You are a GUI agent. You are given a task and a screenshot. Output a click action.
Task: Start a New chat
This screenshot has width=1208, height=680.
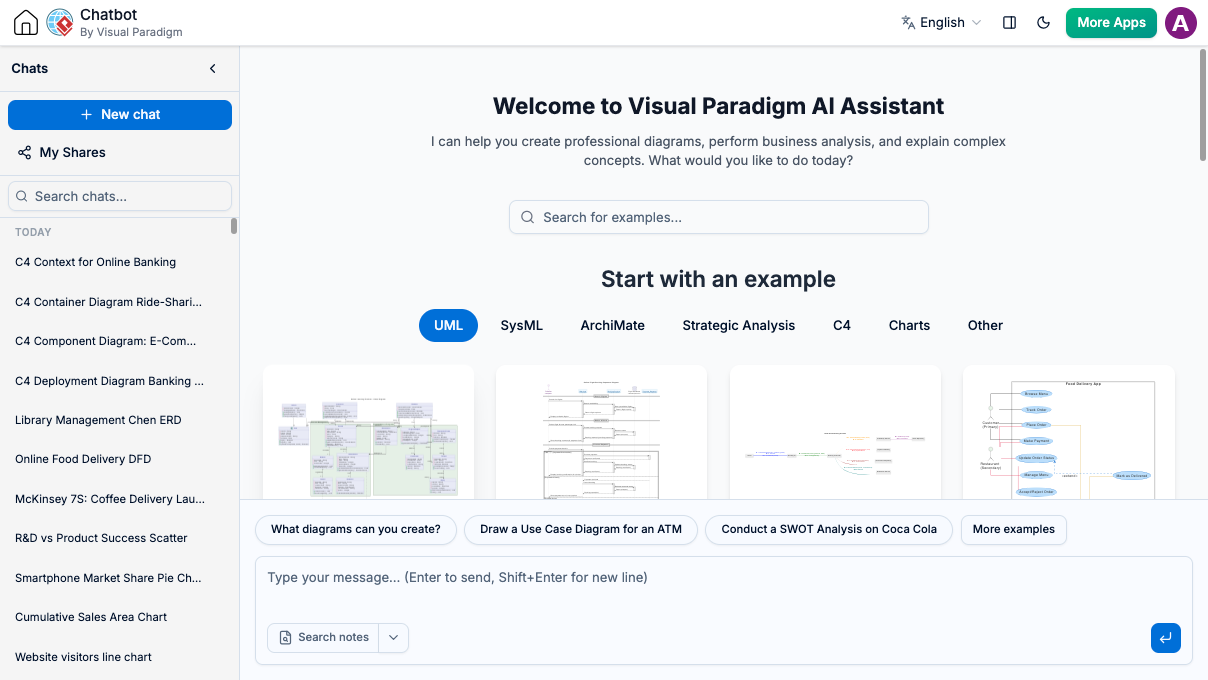click(x=120, y=115)
